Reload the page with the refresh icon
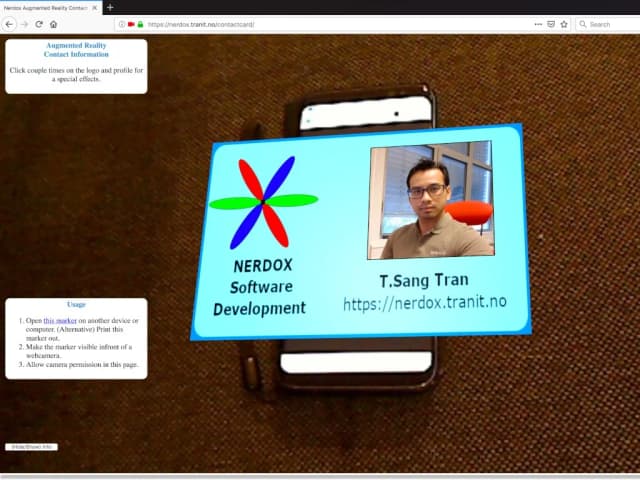Image resolution: width=640 pixels, height=480 pixels. tap(39, 24)
